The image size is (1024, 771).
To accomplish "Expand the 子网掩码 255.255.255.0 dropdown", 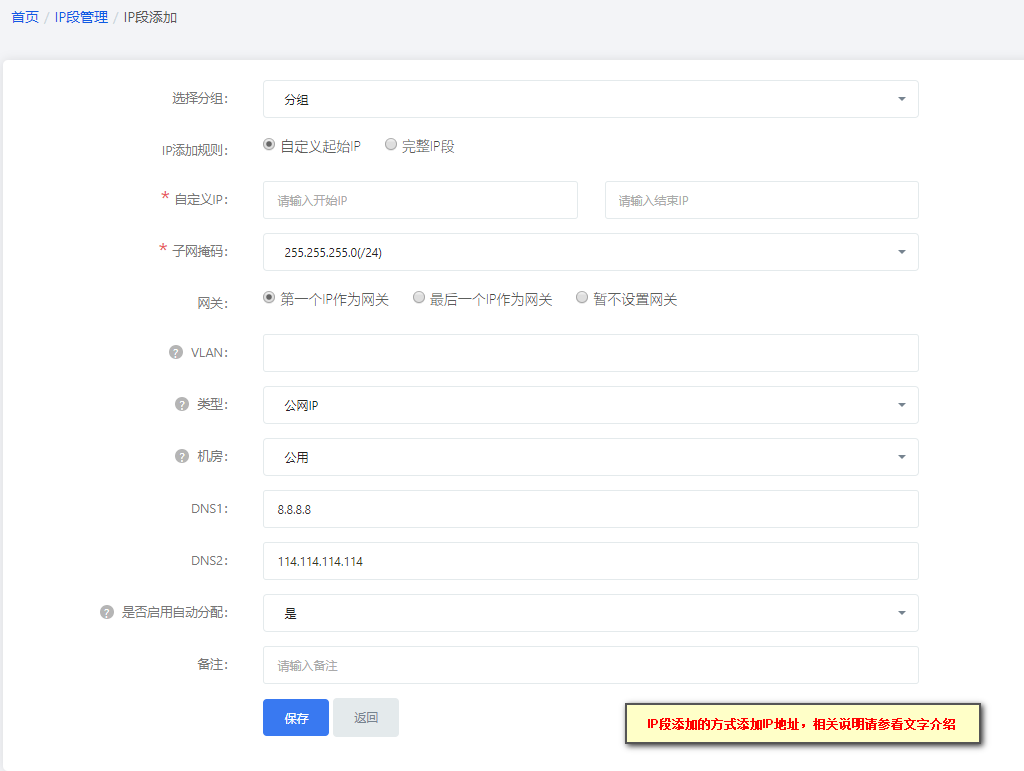I will click(x=590, y=252).
